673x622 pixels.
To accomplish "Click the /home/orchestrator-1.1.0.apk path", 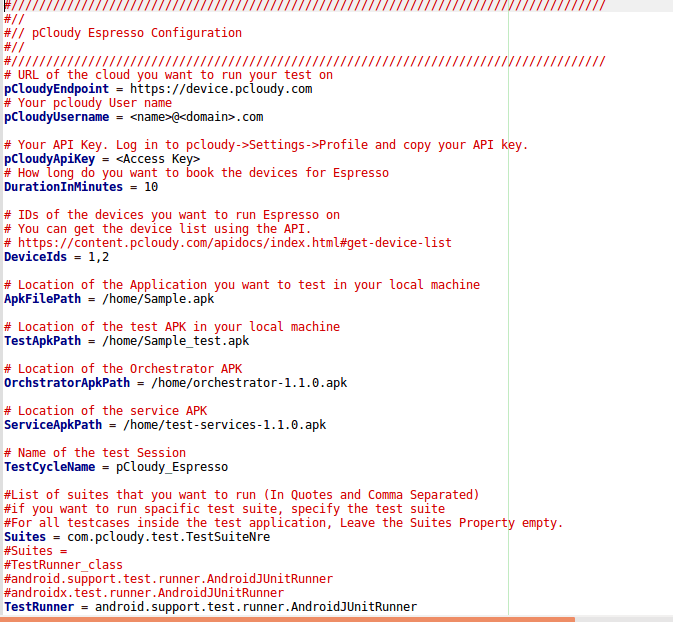I will click(x=249, y=383).
